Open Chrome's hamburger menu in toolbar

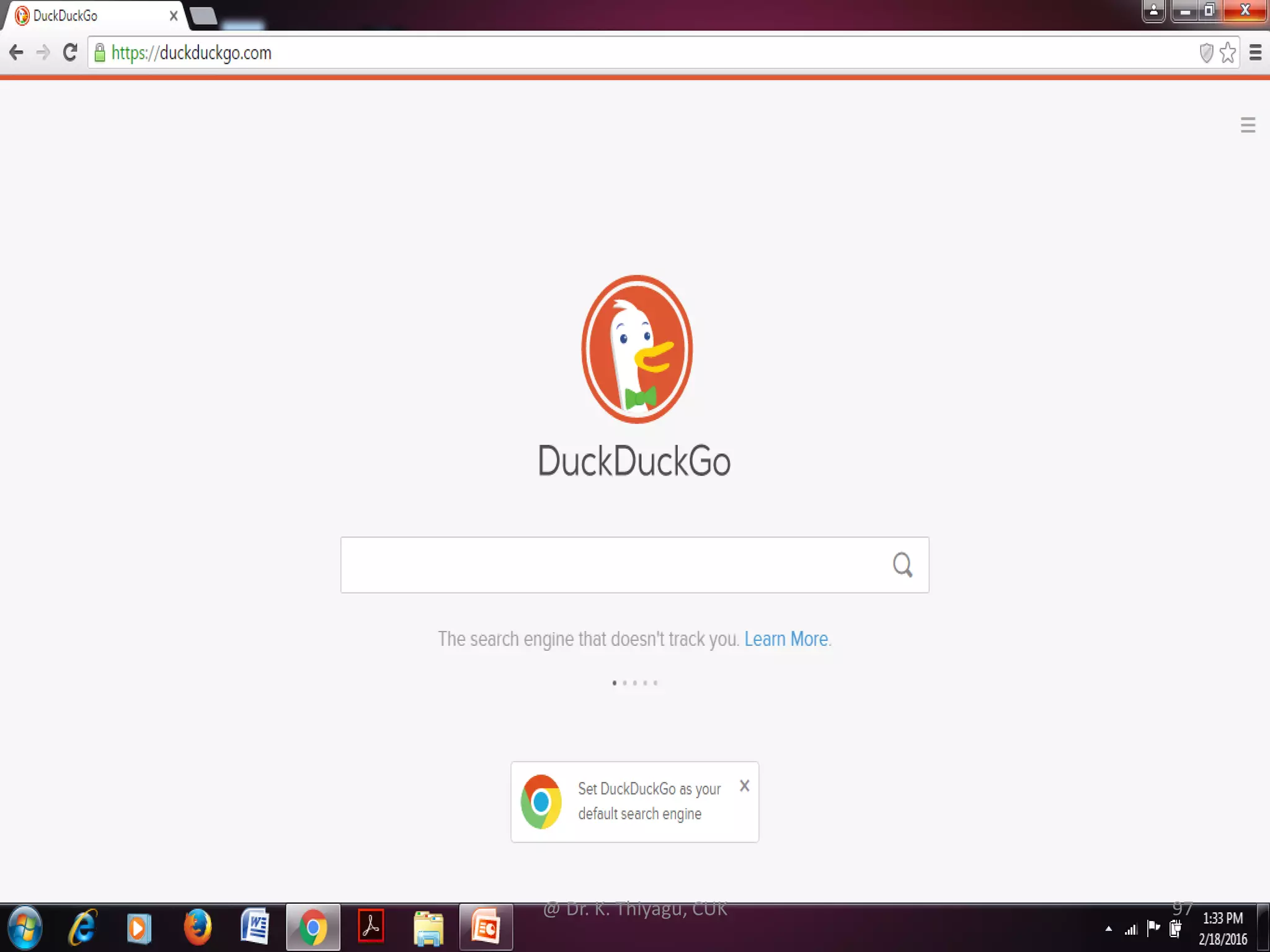click(x=1255, y=53)
